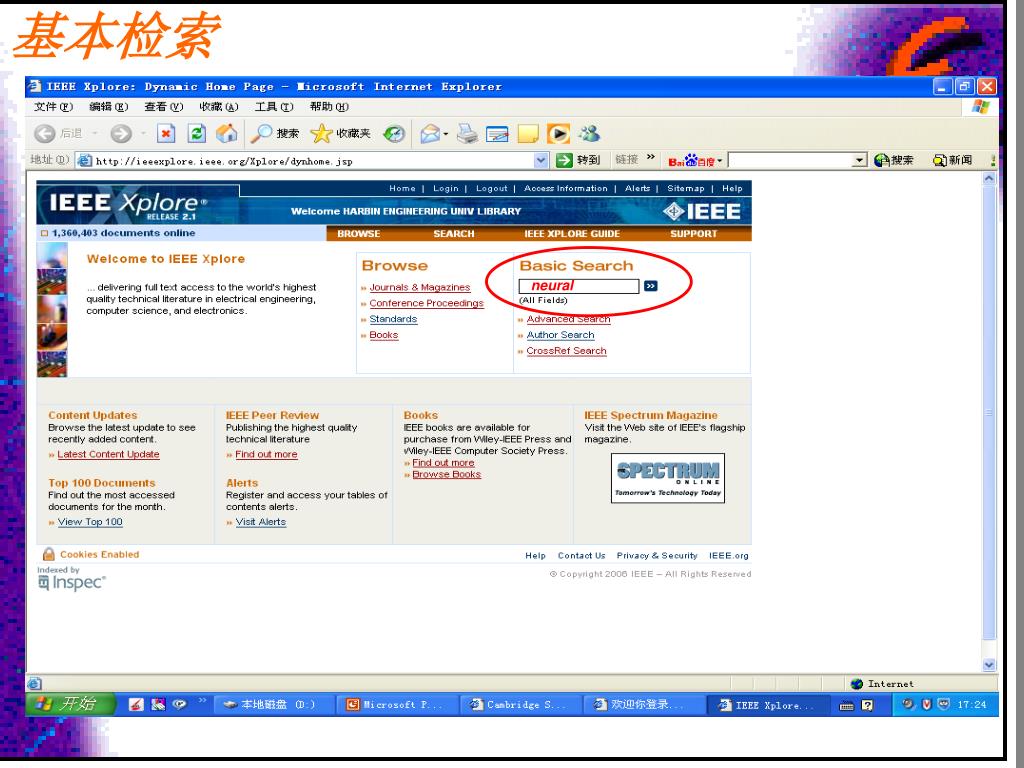Expand quick launch chevron on taskbar
This screenshot has width=1024, height=768.
coord(202,701)
